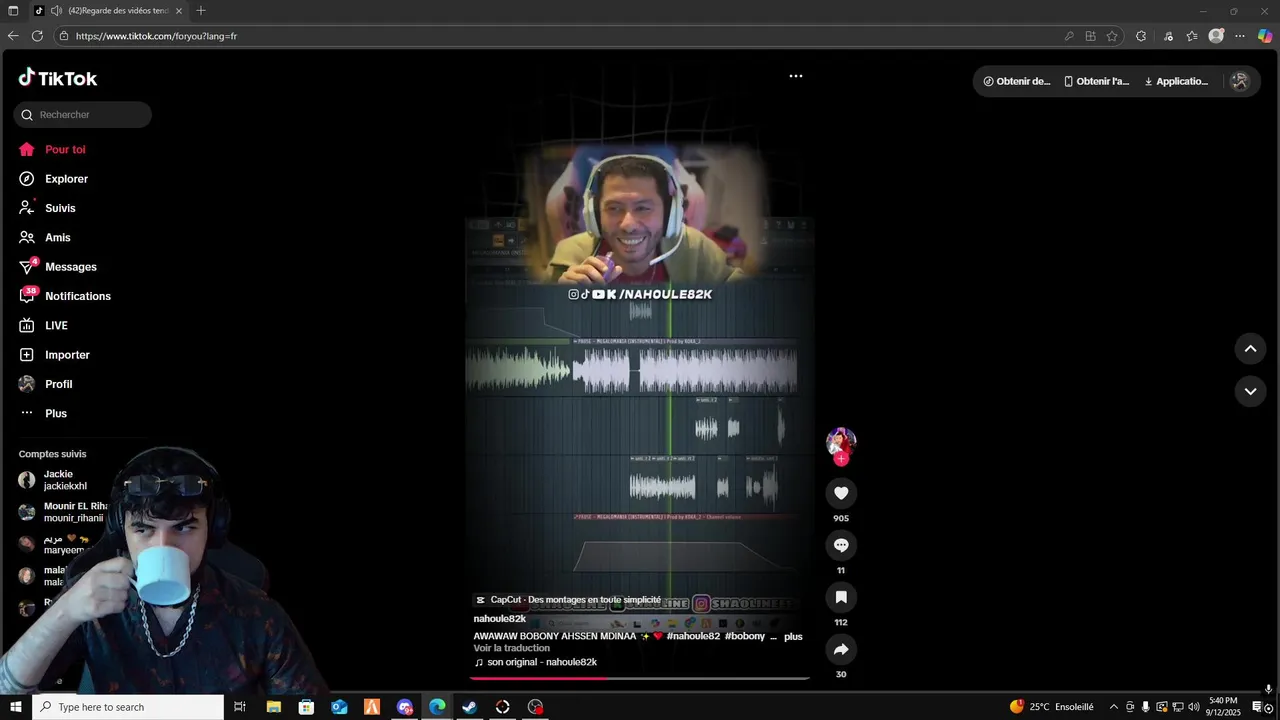Open Edge Settings and more menu
Image resolution: width=1280 pixels, height=720 pixels.
click(x=1240, y=36)
